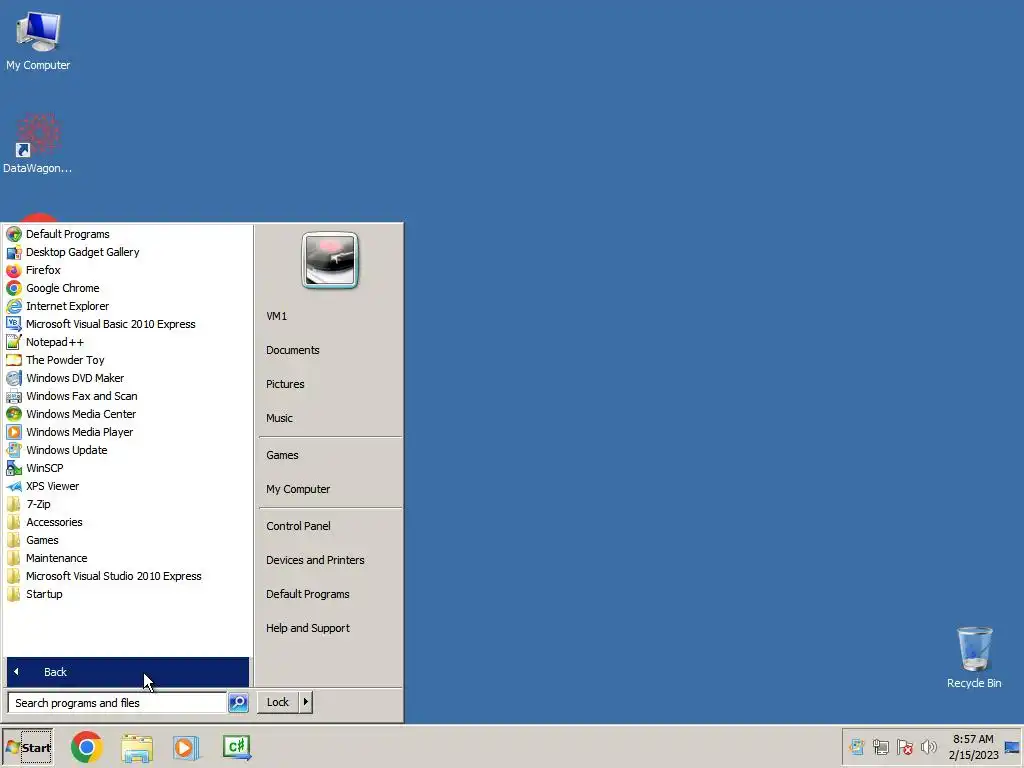Launch Windows Media Center icon
The image size is (1024, 768).
click(x=14, y=414)
